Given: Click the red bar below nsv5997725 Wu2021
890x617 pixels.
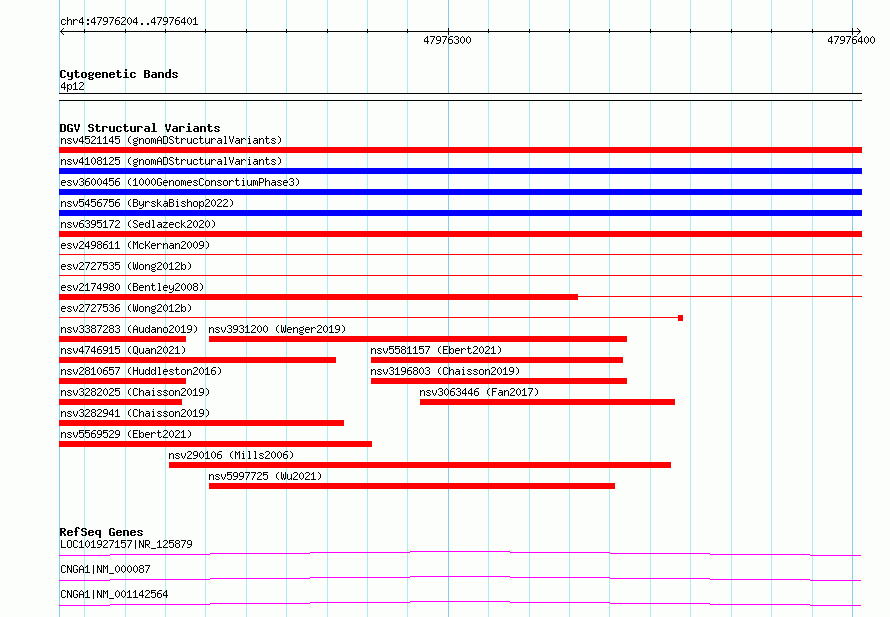Looking at the screenshot, I should point(412,486).
